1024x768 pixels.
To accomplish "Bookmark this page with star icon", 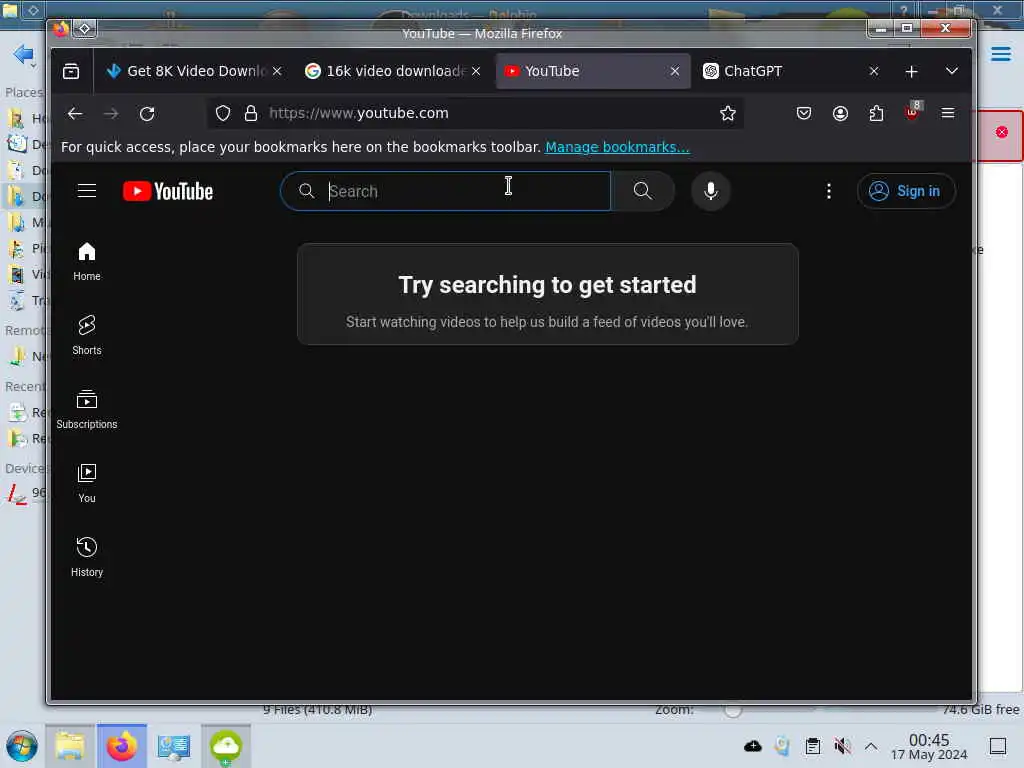I will click(728, 114).
